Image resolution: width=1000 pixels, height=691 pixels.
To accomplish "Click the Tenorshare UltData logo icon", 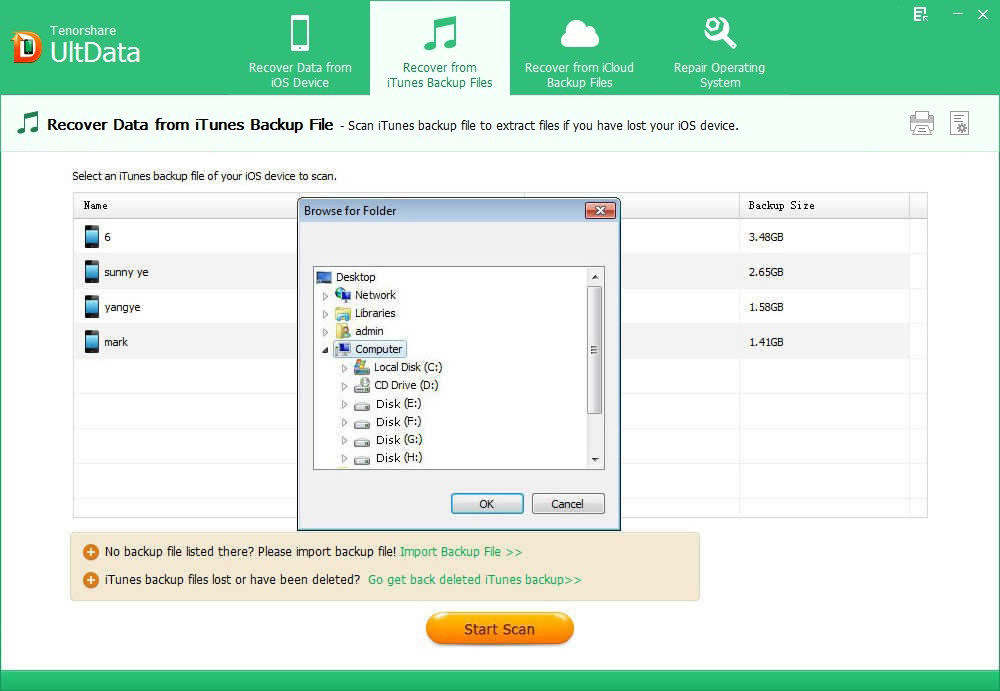I will [26, 47].
